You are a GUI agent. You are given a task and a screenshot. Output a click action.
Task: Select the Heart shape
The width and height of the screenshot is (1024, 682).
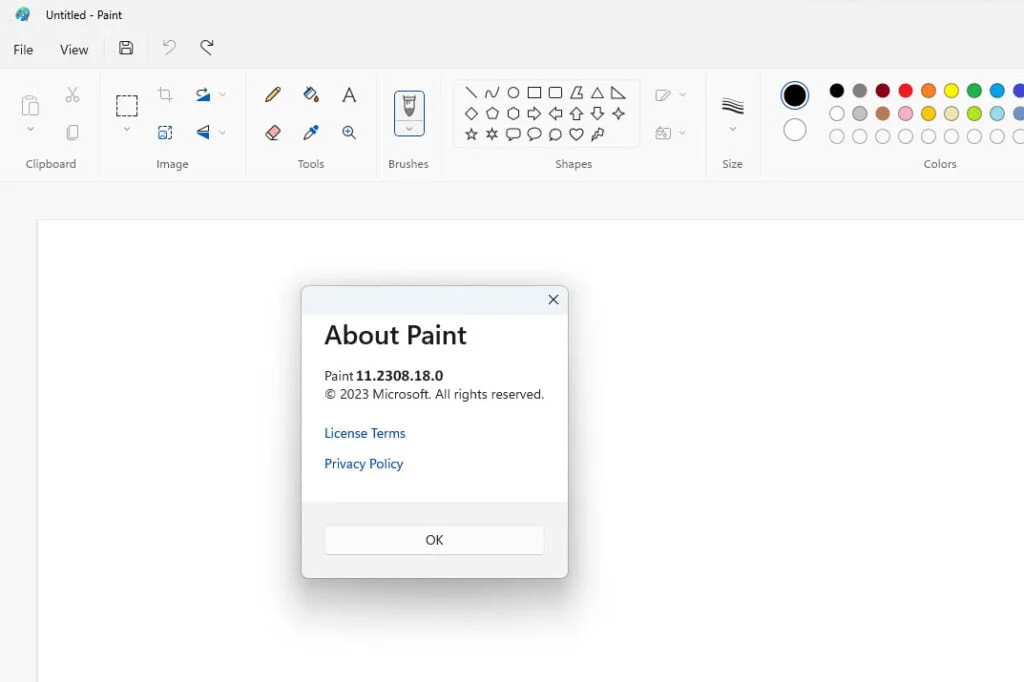pos(576,135)
